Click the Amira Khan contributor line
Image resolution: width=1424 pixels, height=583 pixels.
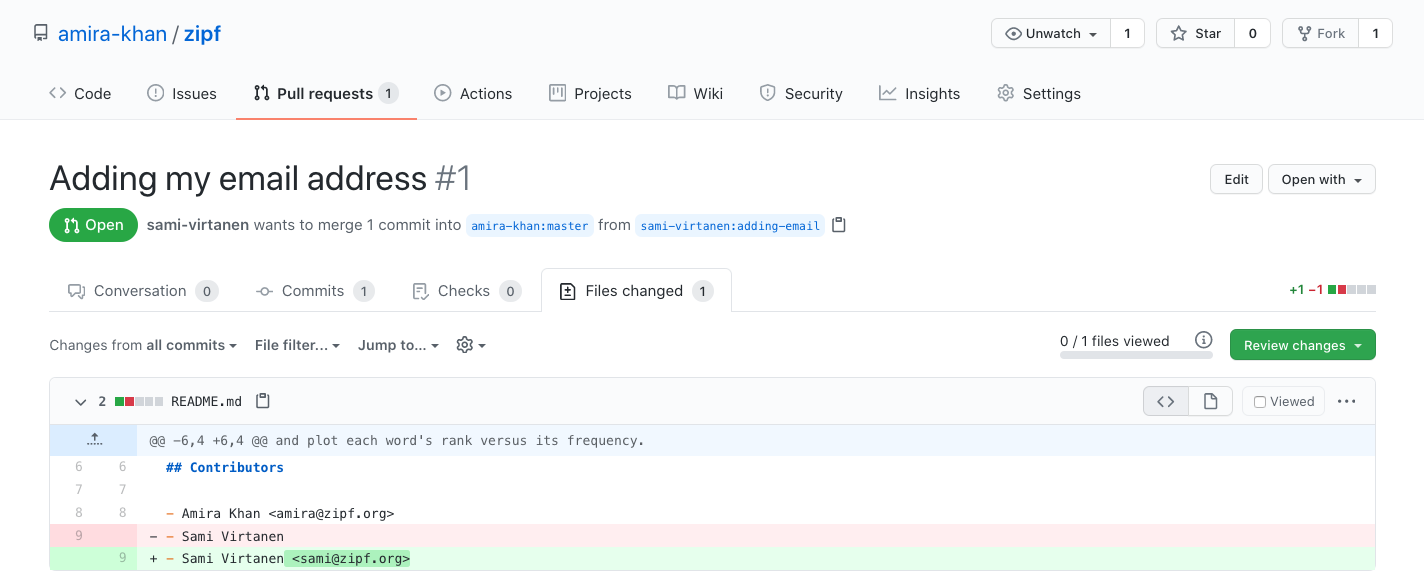click(x=280, y=513)
